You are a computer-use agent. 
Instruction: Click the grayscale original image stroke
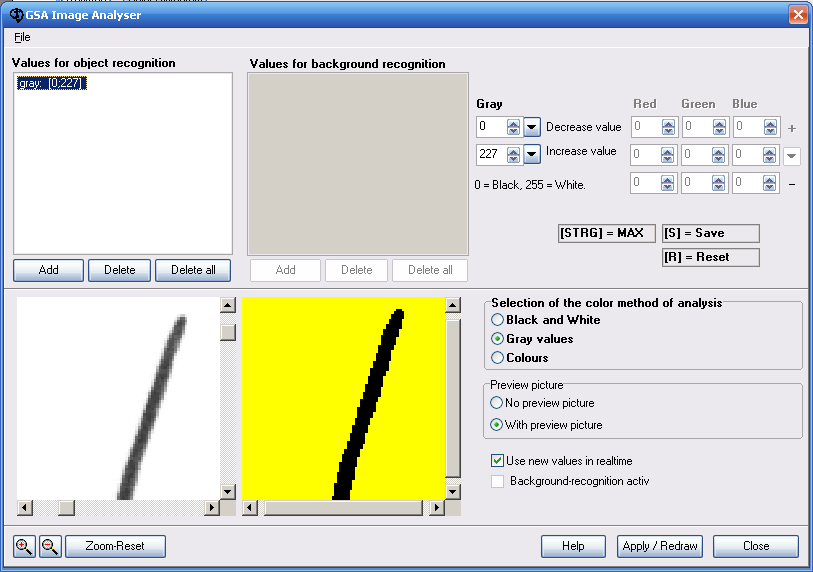tap(153, 407)
